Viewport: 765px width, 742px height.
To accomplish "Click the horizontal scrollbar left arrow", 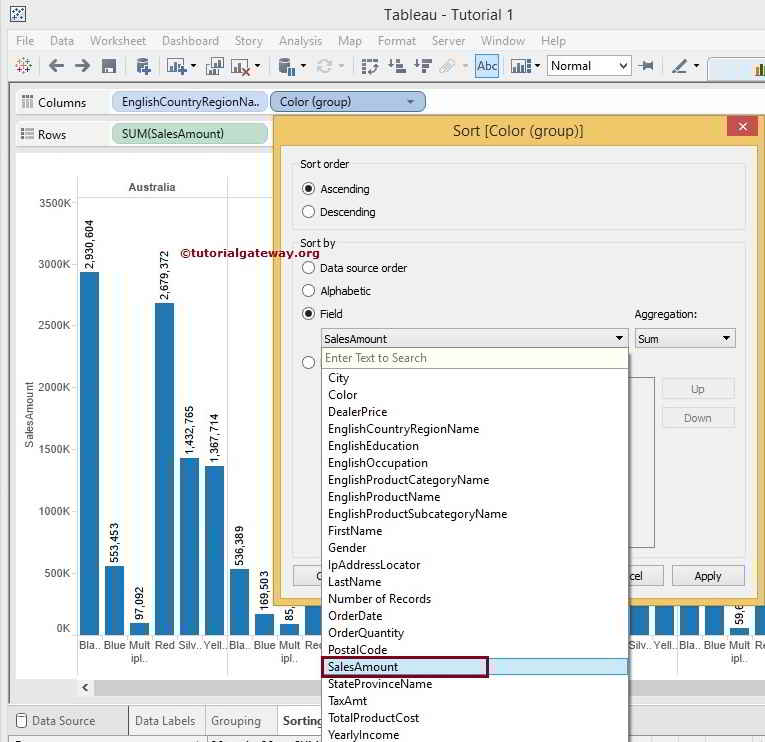I will [86, 687].
